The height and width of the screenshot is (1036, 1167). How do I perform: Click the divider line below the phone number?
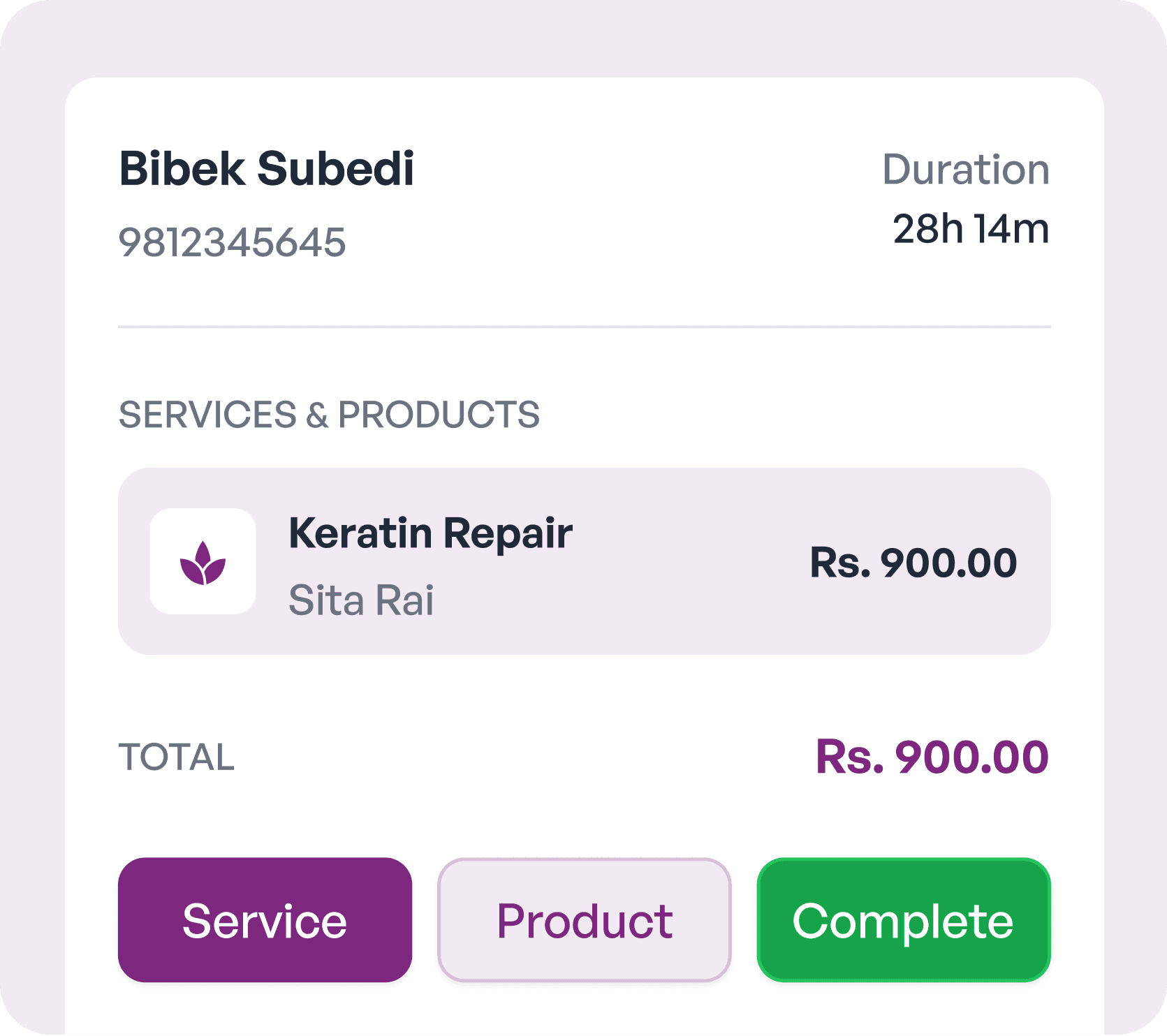coord(584,327)
